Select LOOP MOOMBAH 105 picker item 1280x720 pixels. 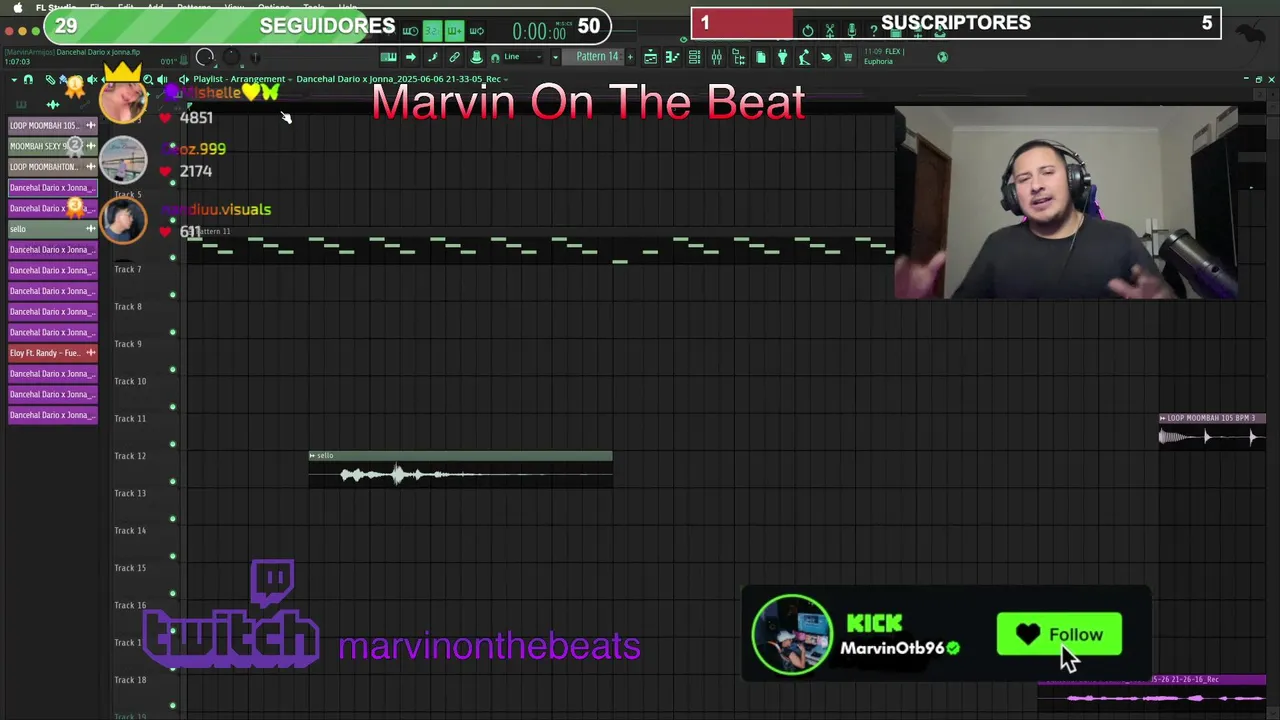(x=53, y=125)
